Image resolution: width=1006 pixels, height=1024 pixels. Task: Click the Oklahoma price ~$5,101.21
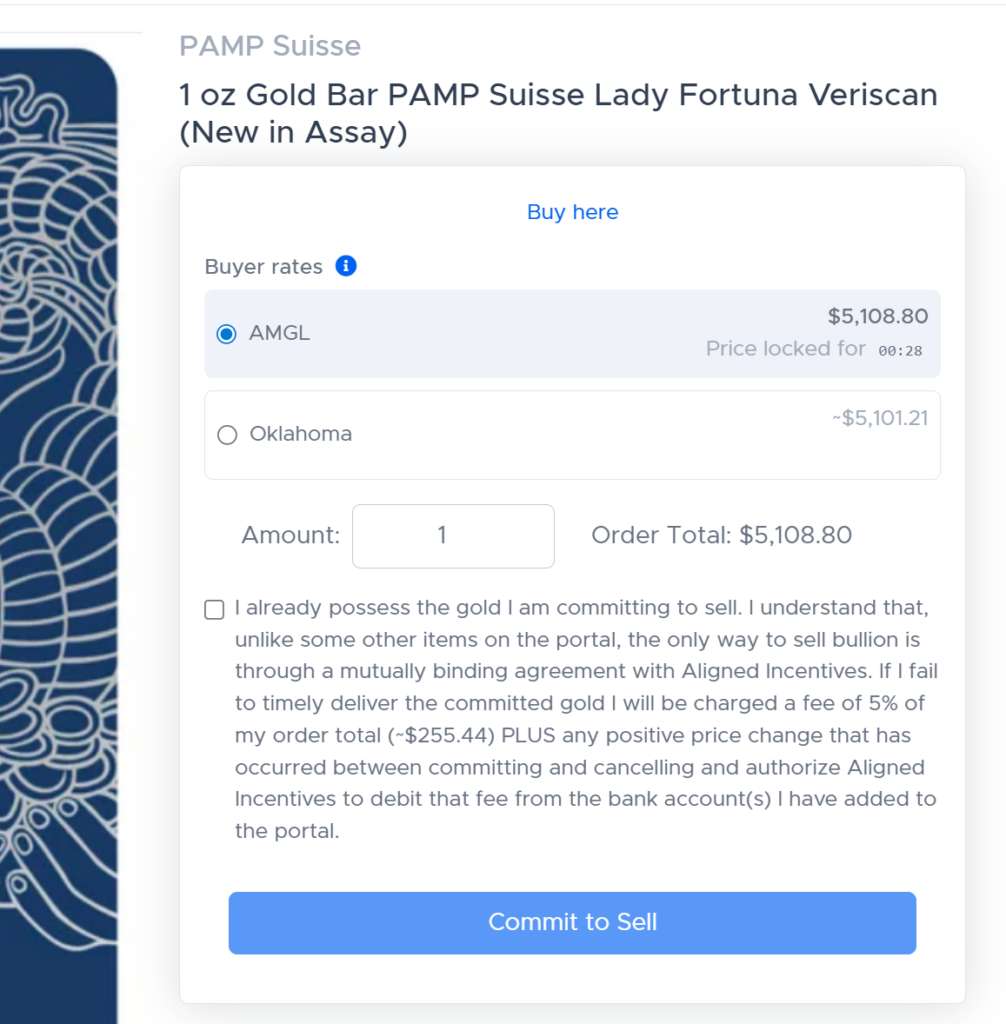[x=879, y=418]
